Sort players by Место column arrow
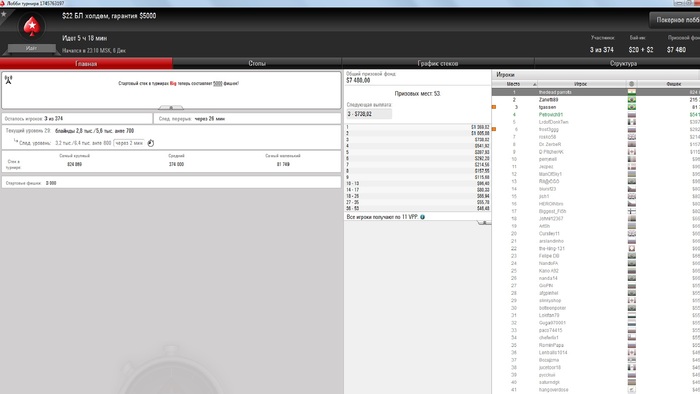This screenshot has width=700, height=394. click(534, 84)
